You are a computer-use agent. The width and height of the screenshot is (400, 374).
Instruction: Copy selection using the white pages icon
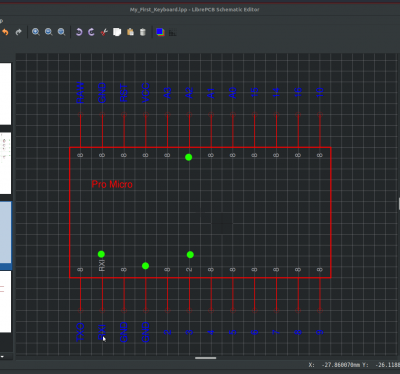coord(117,32)
